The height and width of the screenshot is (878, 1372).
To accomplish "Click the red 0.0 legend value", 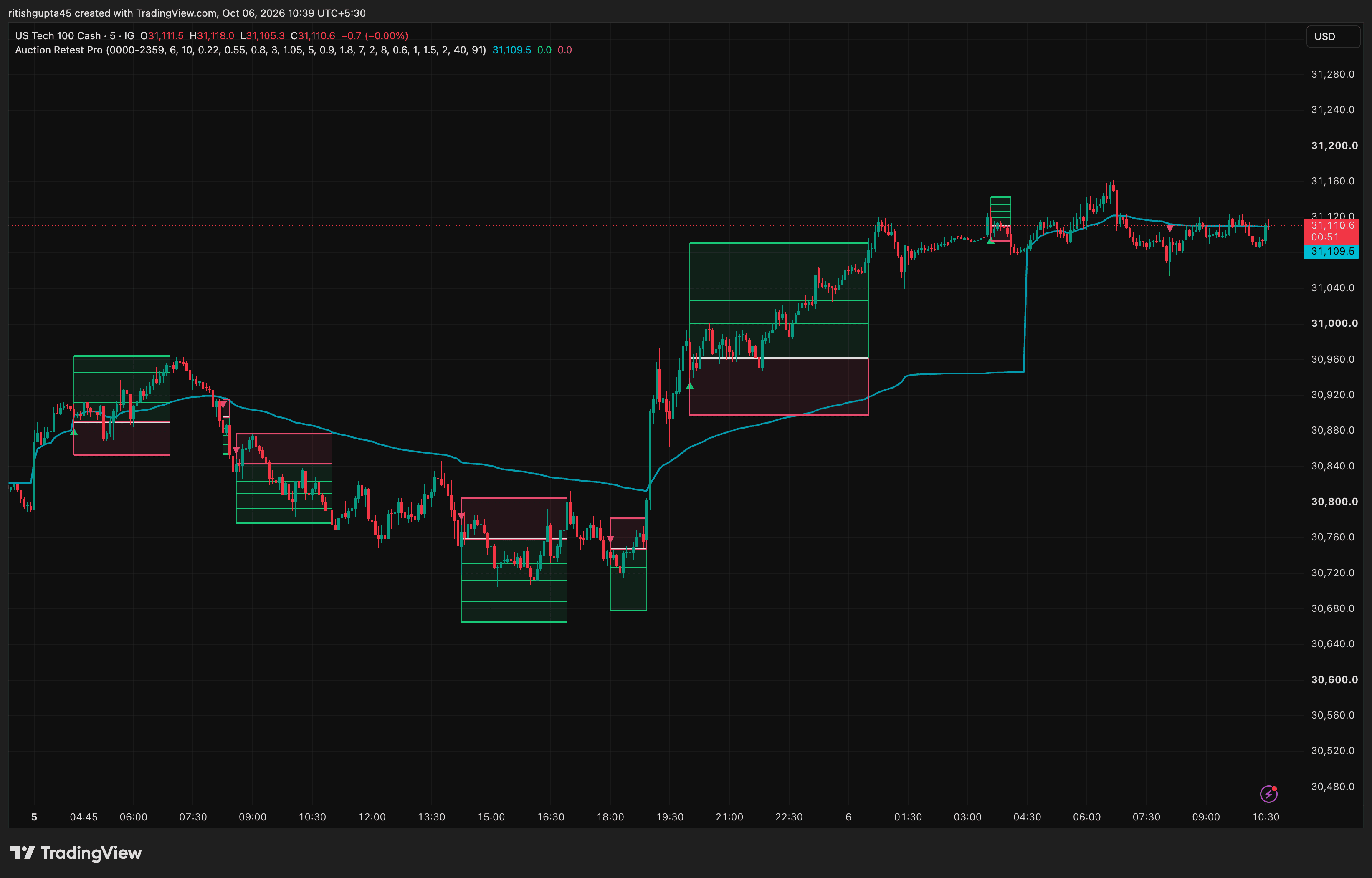I will click(x=565, y=50).
